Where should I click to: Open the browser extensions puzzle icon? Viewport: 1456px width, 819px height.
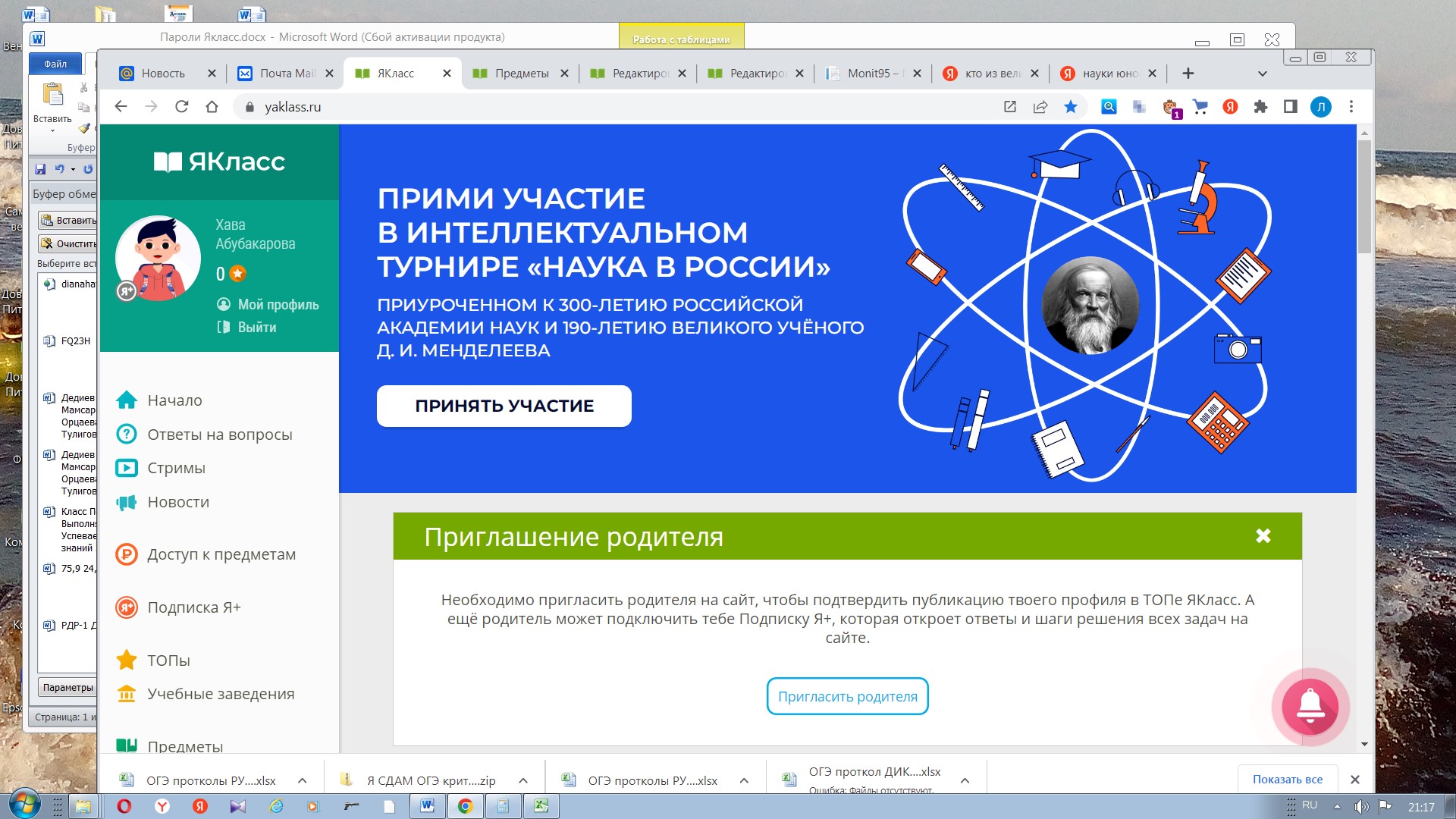(1260, 107)
